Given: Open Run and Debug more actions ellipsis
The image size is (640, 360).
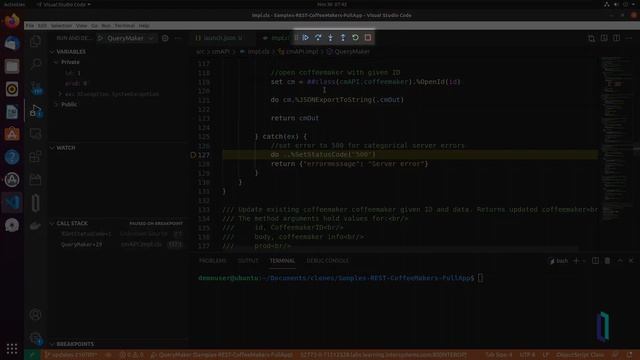Looking at the screenshot, I should click(178, 38).
